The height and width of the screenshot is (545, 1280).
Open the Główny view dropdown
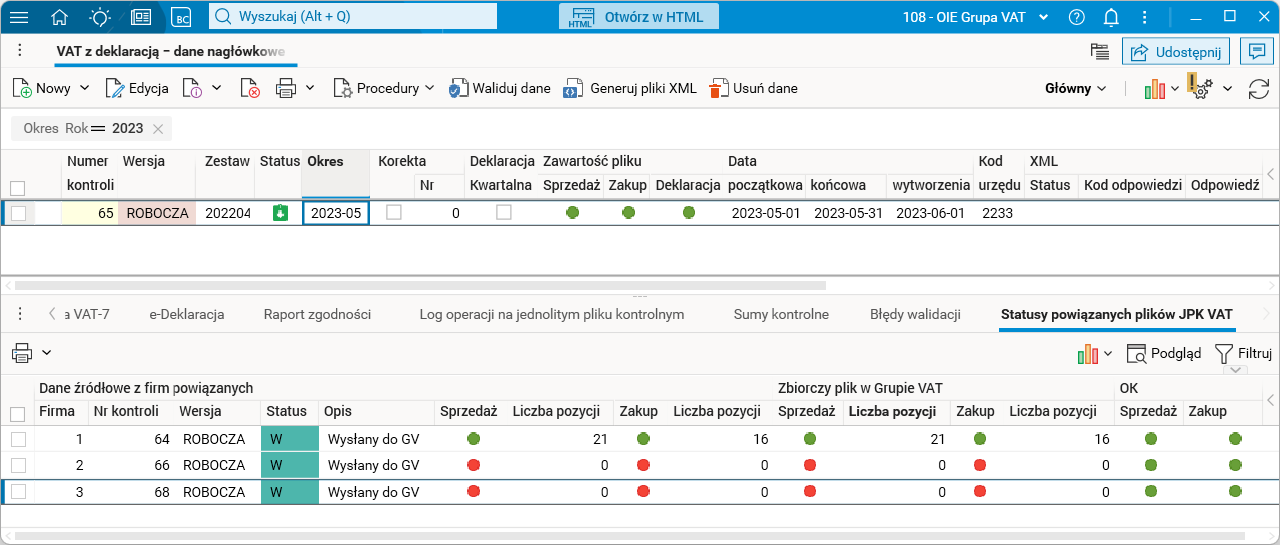(x=1076, y=88)
